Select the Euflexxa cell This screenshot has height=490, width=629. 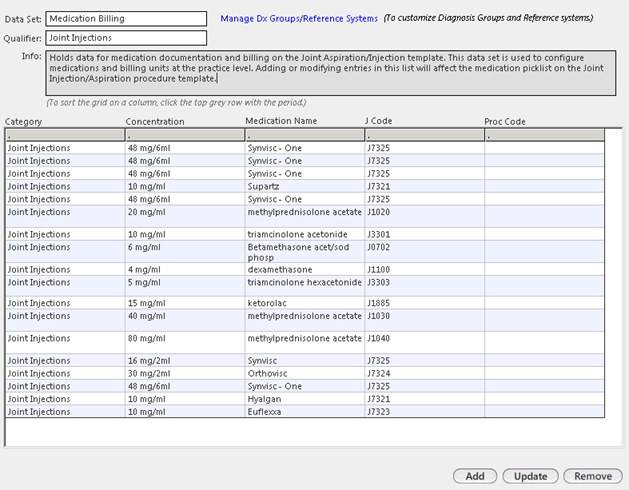(x=305, y=411)
